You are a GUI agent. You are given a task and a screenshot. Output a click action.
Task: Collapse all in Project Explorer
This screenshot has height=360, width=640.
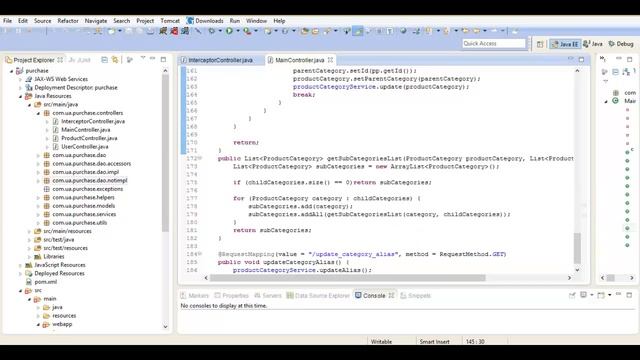pyautogui.click(x=104, y=60)
